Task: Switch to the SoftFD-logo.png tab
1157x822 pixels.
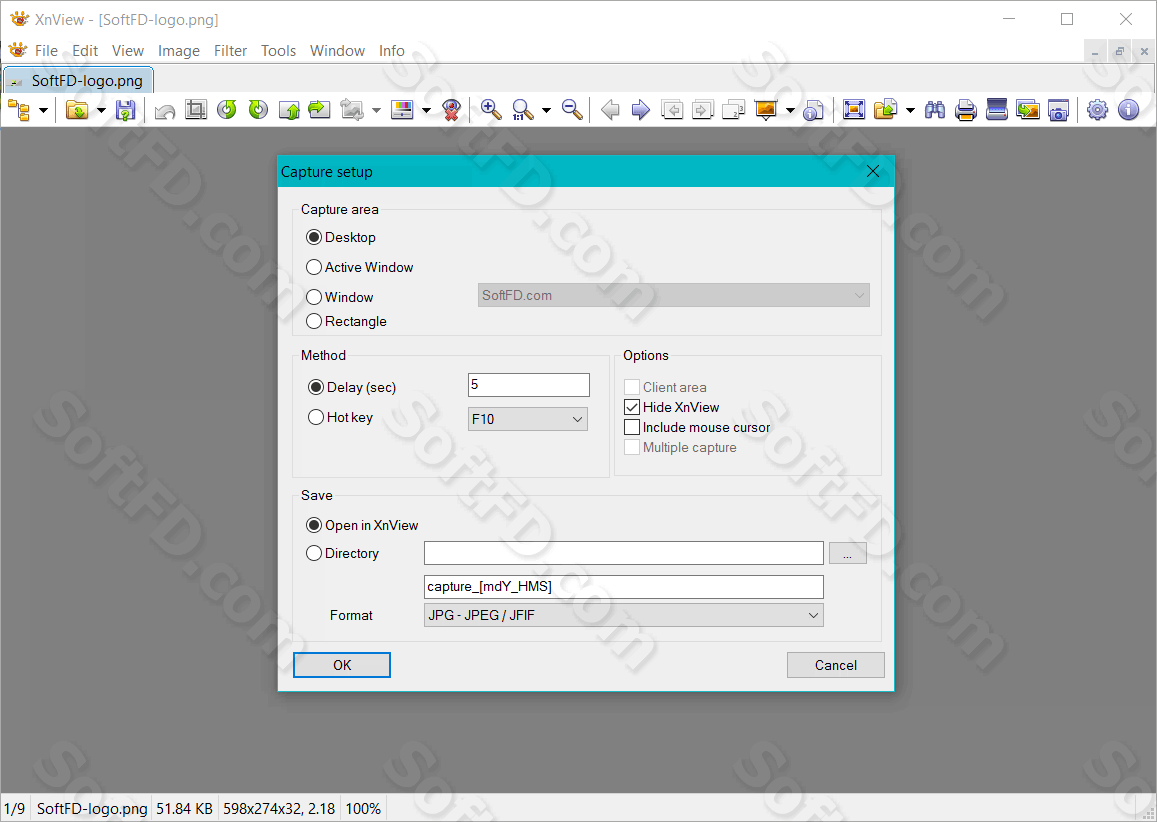Action: (x=78, y=80)
